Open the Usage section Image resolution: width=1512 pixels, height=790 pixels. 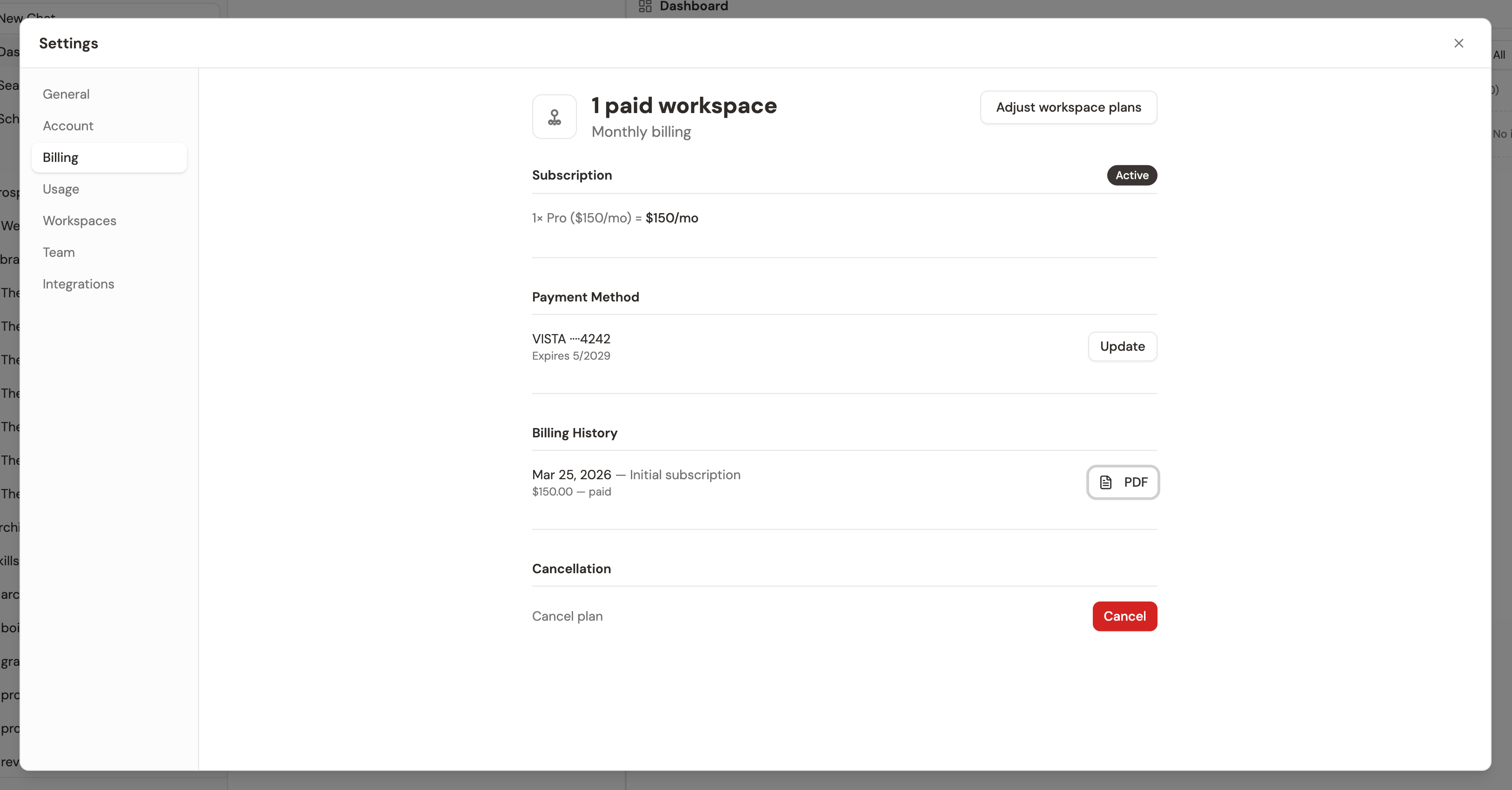60,188
